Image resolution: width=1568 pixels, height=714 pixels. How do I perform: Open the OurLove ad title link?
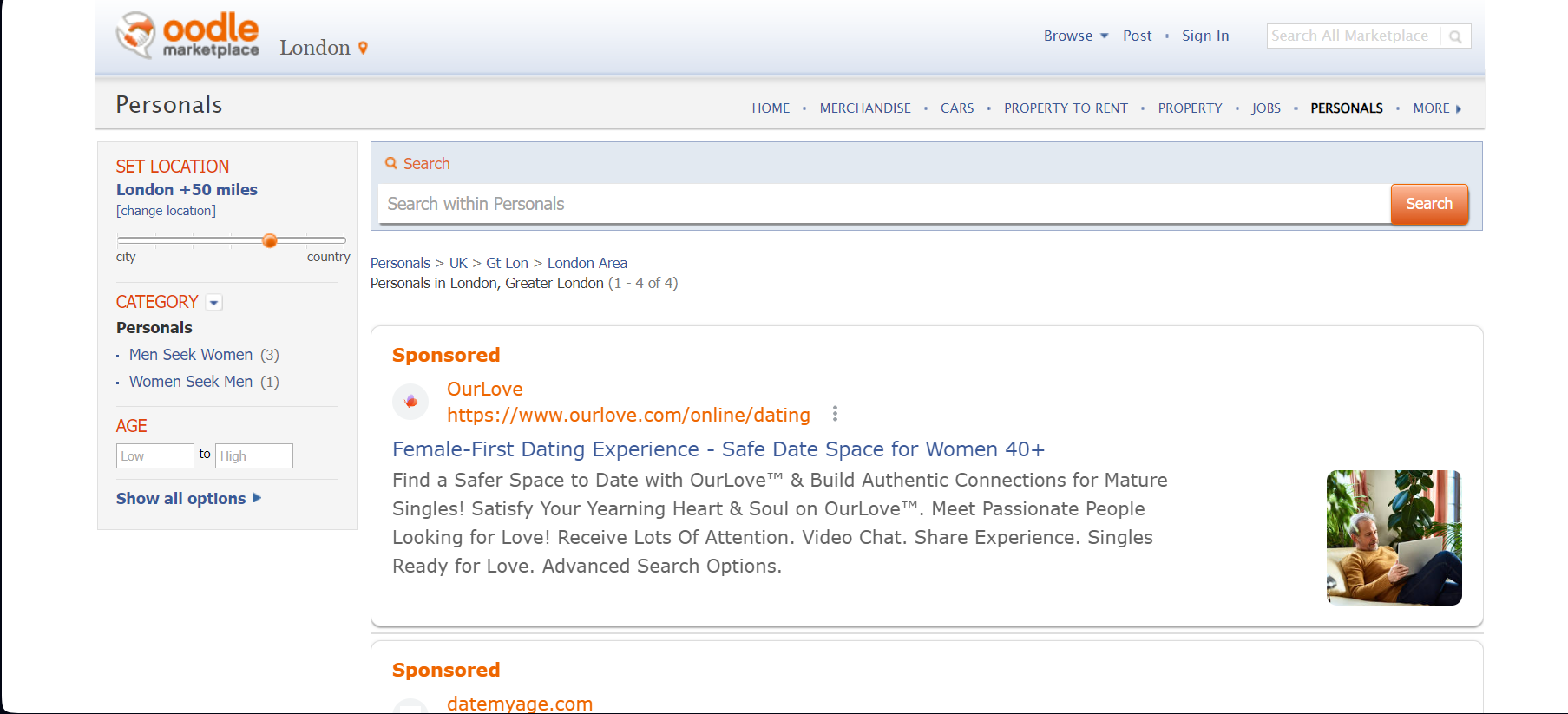click(484, 389)
